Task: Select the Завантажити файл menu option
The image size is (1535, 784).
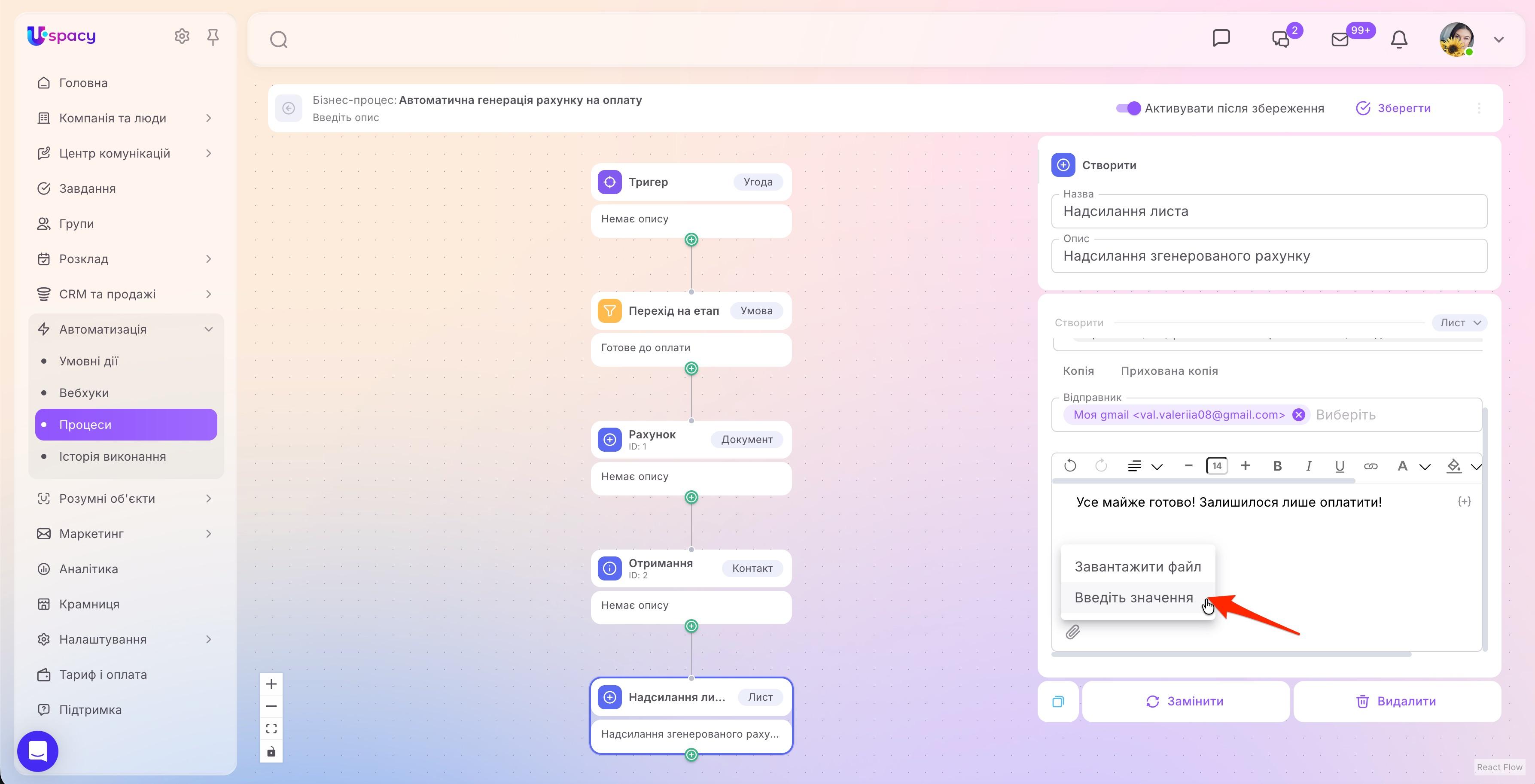Action: click(1138, 567)
